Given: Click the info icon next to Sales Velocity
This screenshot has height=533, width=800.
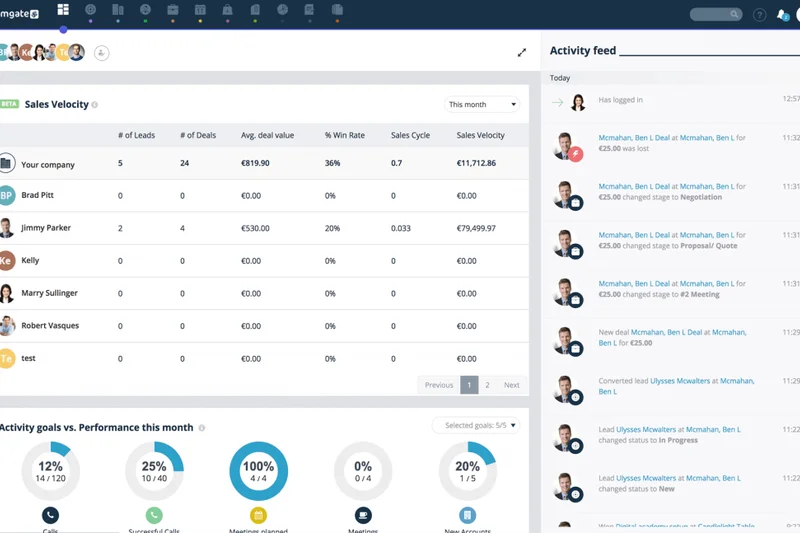Looking at the screenshot, I should pyautogui.click(x=95, y=105).
